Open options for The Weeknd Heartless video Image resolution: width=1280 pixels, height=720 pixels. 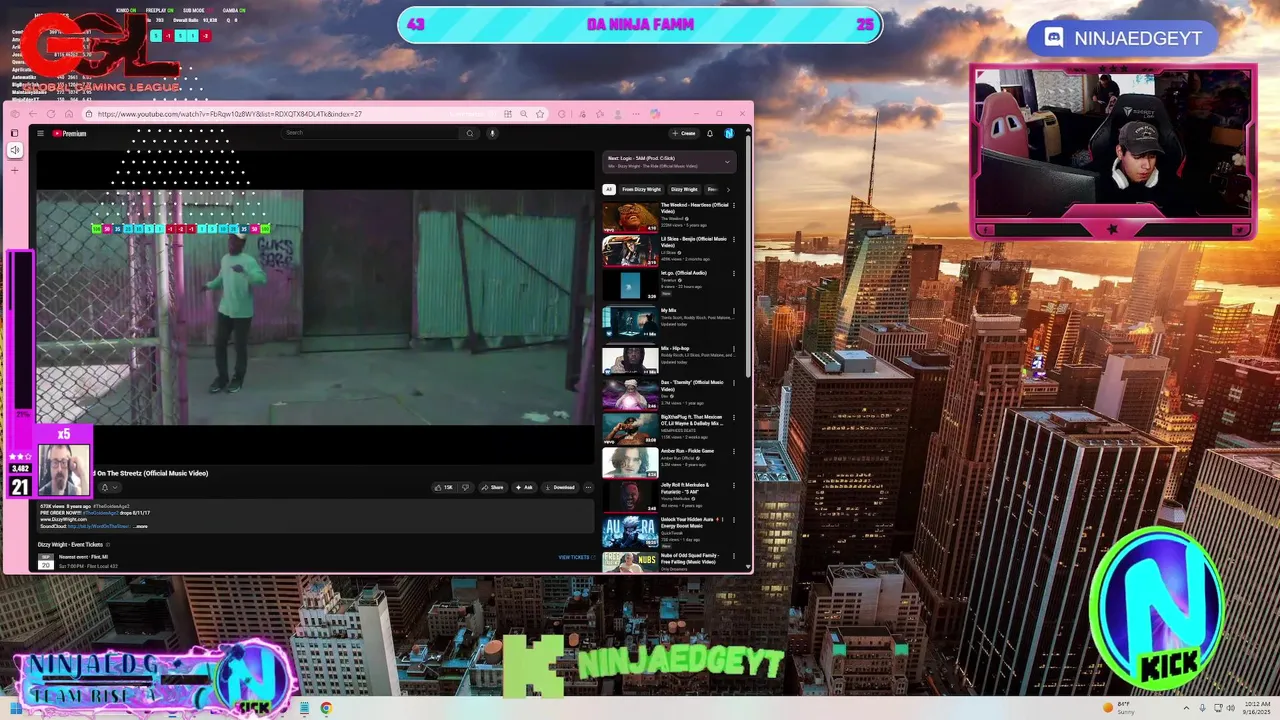point(734,206)
